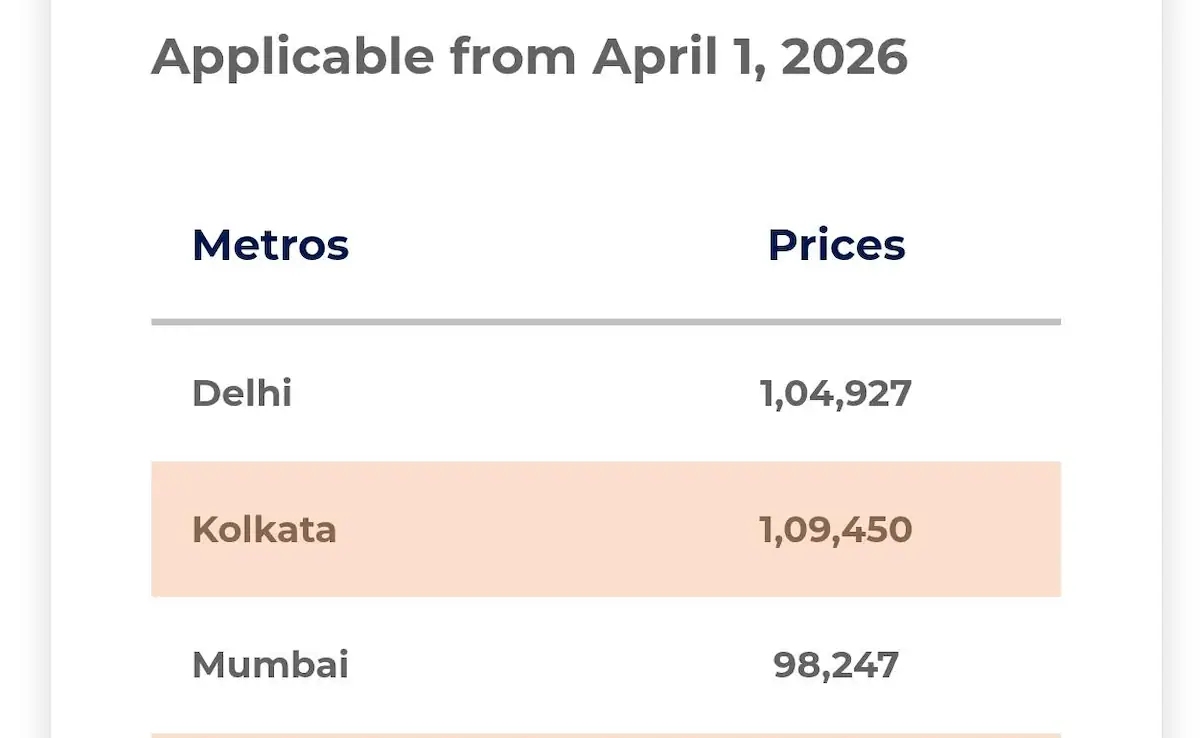Viewport: 1200px width, 738px height.
Task: Click the word "Applicable" in the heading
Action: (292, 57)
